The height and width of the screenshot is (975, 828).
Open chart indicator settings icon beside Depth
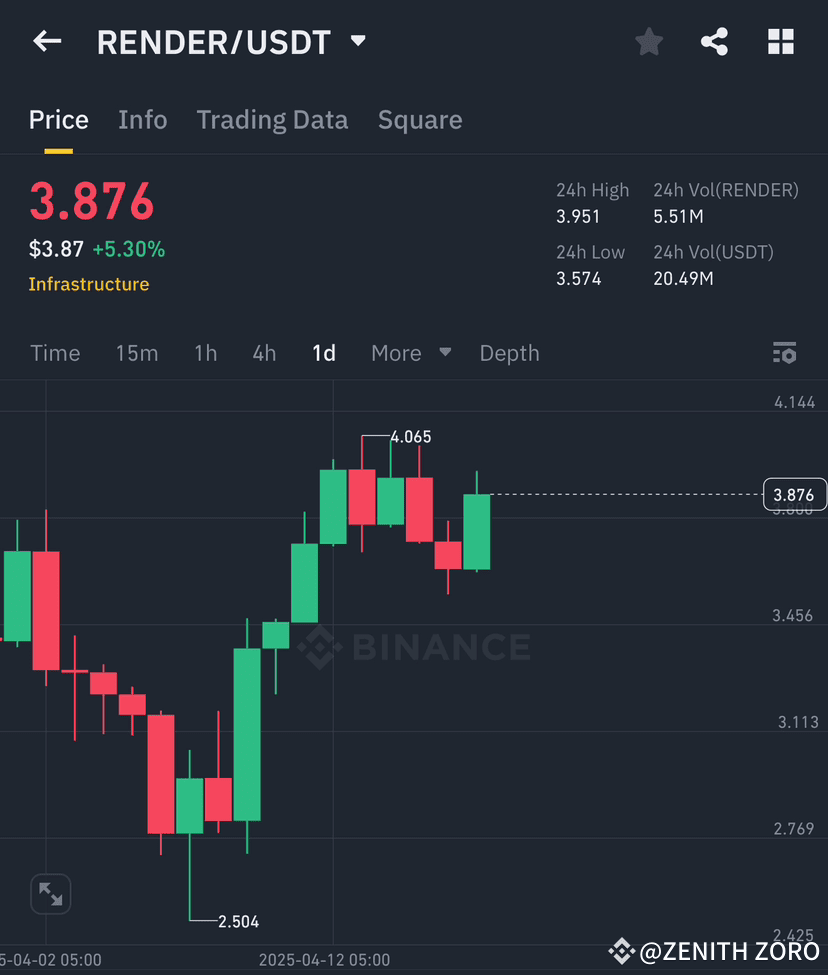pyautogui.click(x=785, y=353)
